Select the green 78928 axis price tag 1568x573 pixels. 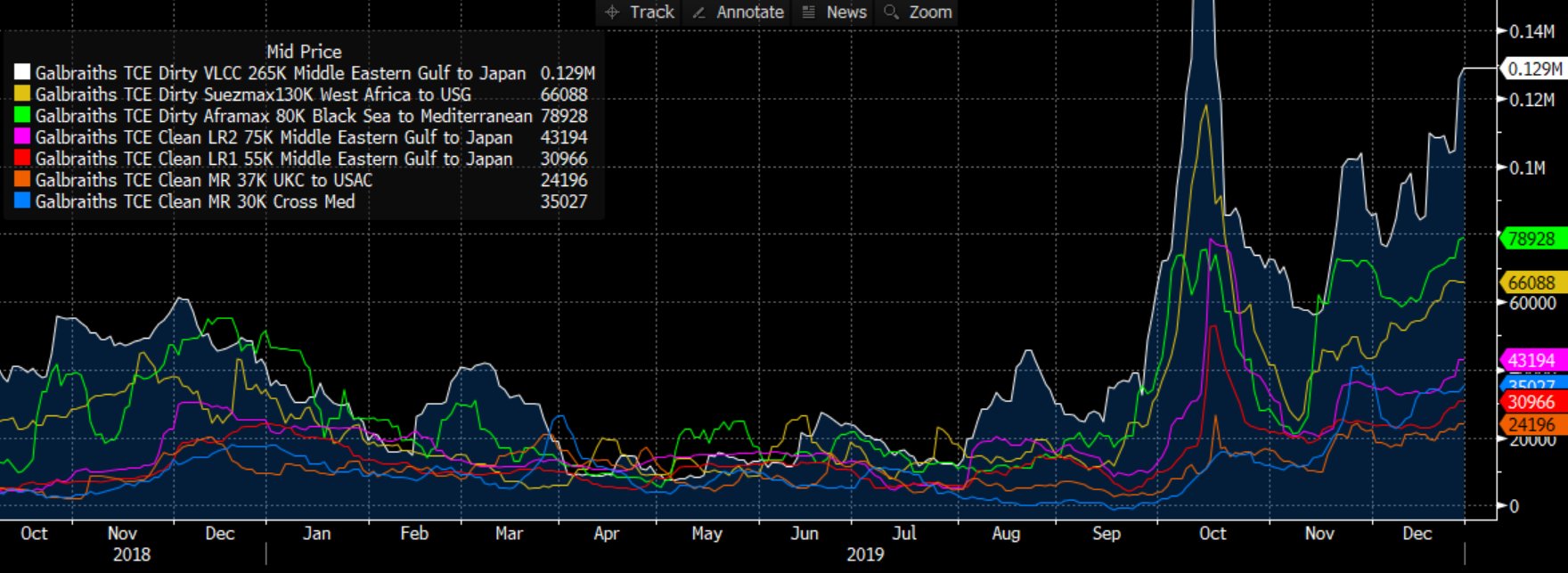click(x=1531, y=239)
